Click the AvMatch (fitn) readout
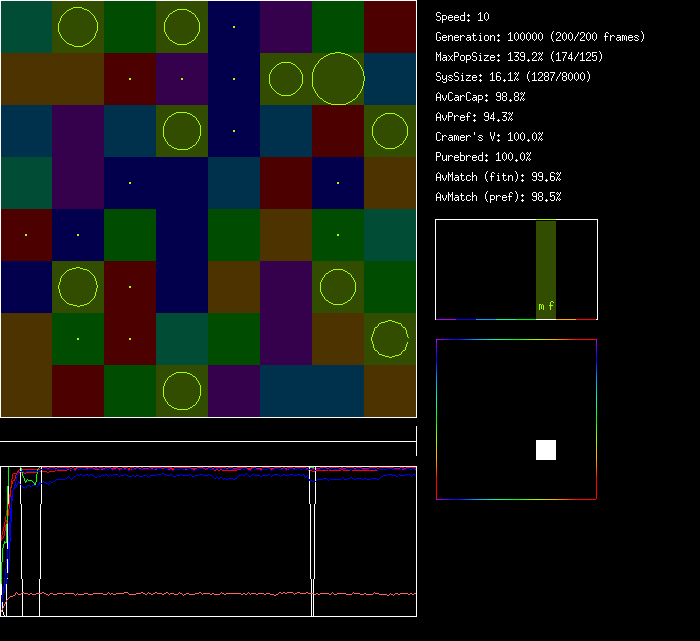 click(498, 177)
